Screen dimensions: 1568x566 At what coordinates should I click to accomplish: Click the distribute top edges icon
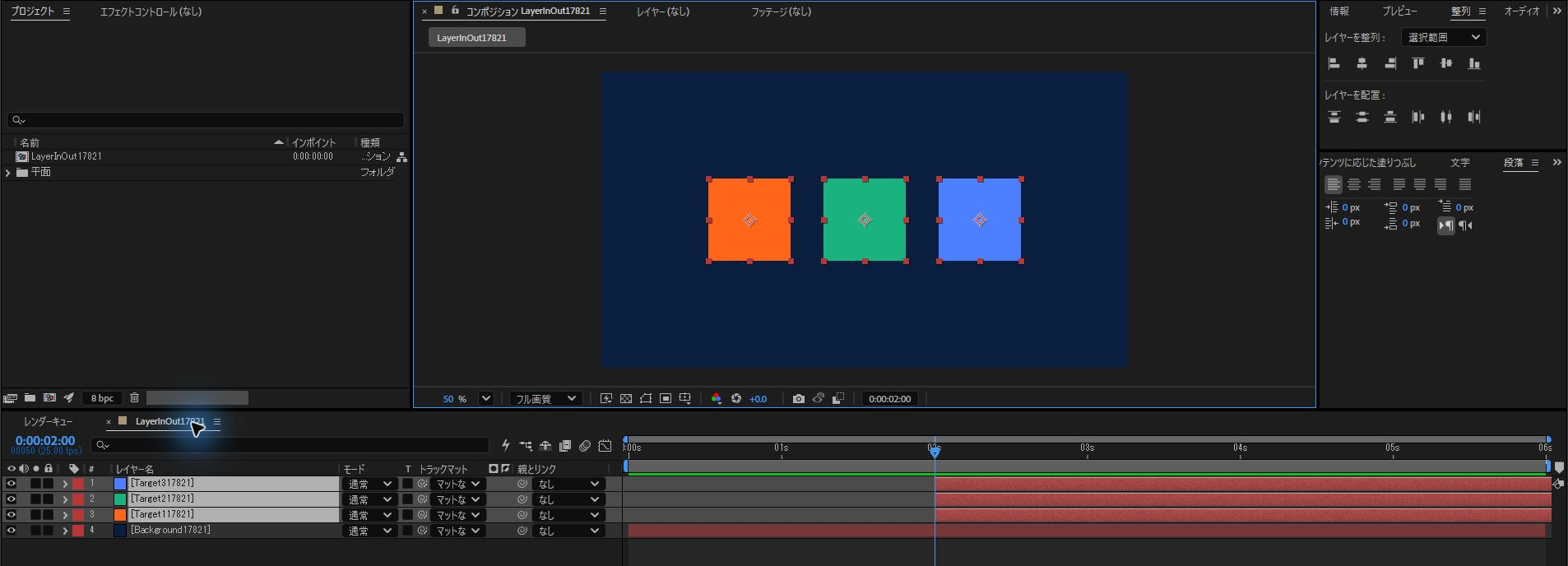pyautogui.click(x=1334, y=117)
